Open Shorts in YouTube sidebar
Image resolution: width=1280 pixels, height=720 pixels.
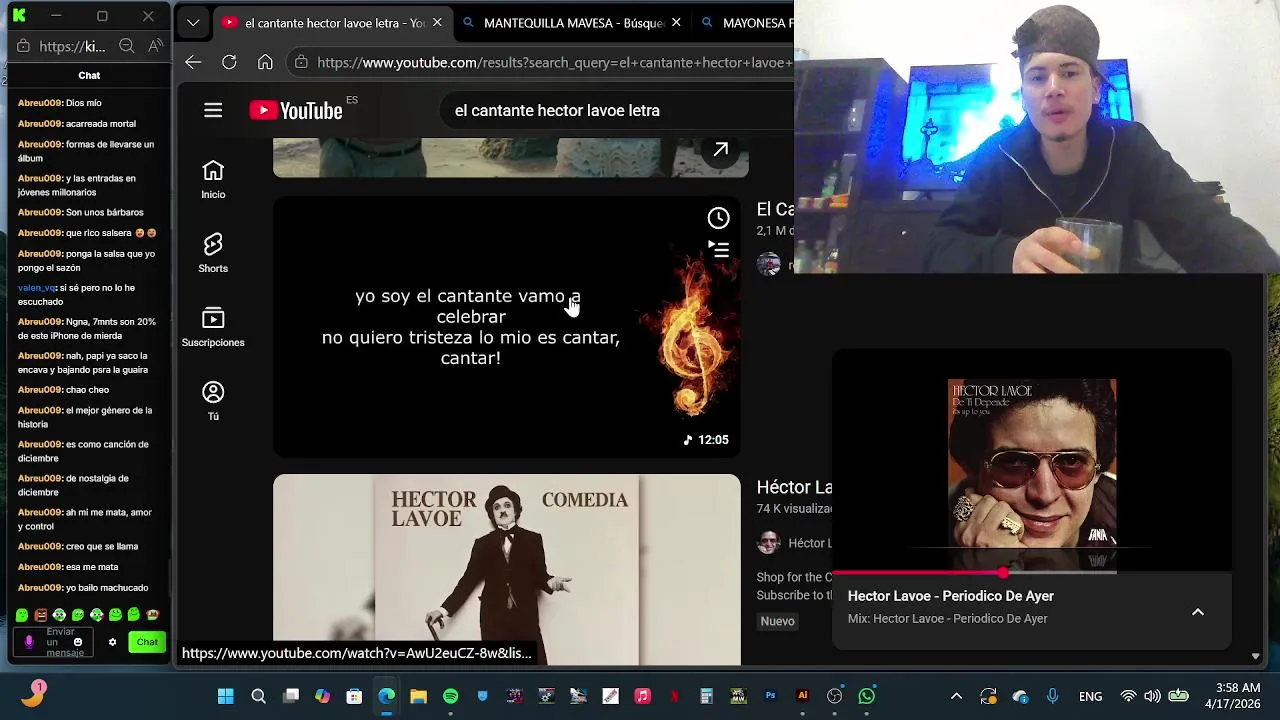pyautogui.click(x=213, y=254)
